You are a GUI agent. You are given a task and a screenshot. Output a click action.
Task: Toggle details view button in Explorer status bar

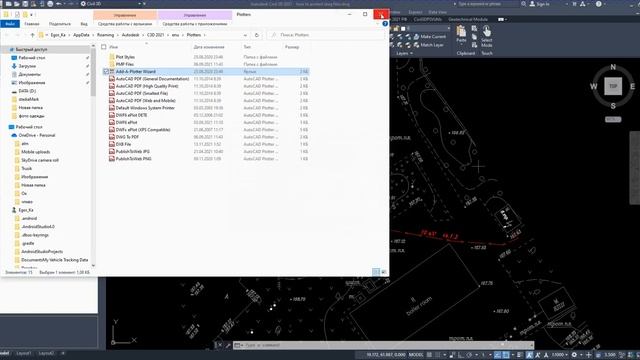pos(376,272)
